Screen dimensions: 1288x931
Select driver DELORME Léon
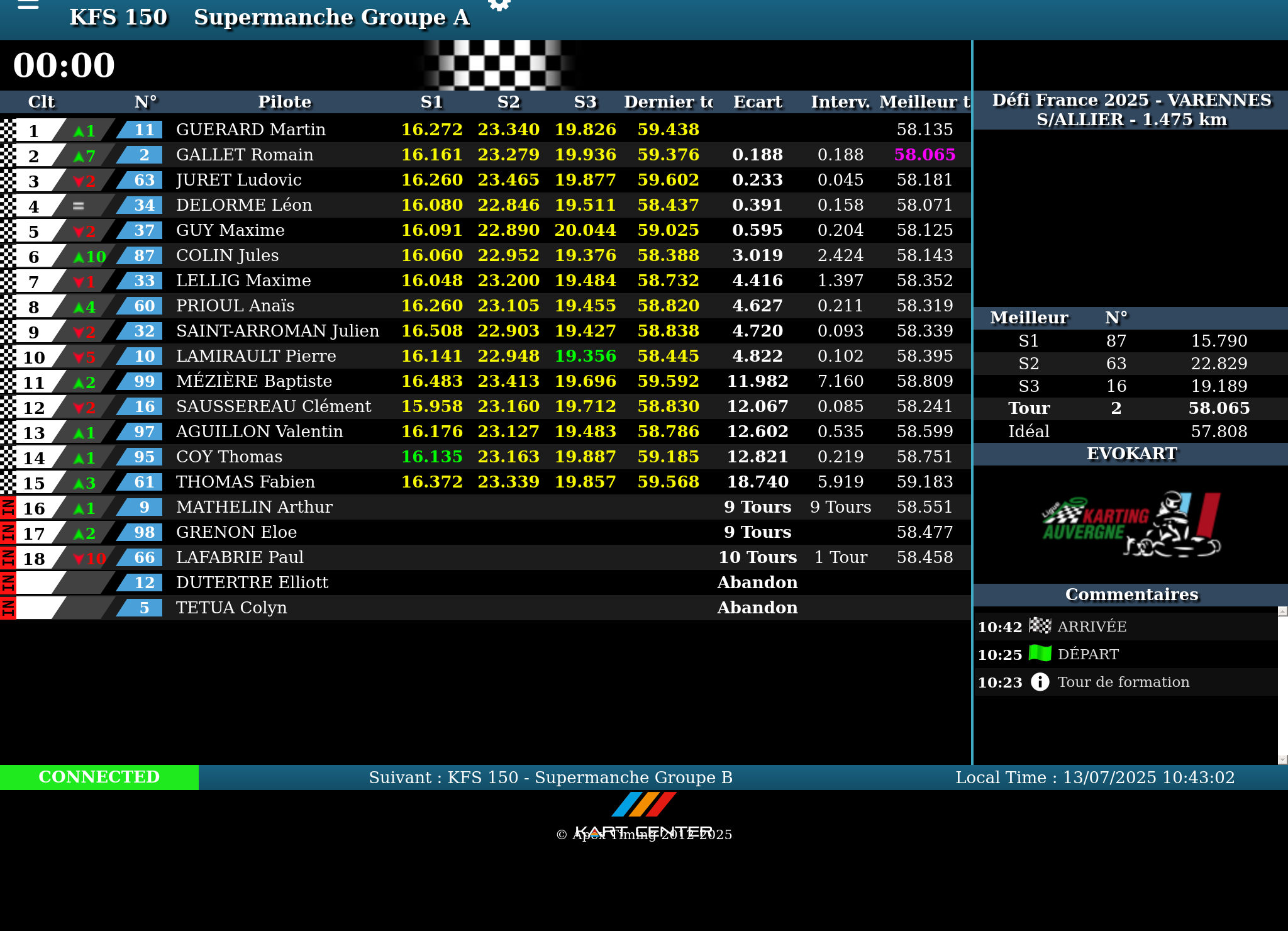point(243,205)
